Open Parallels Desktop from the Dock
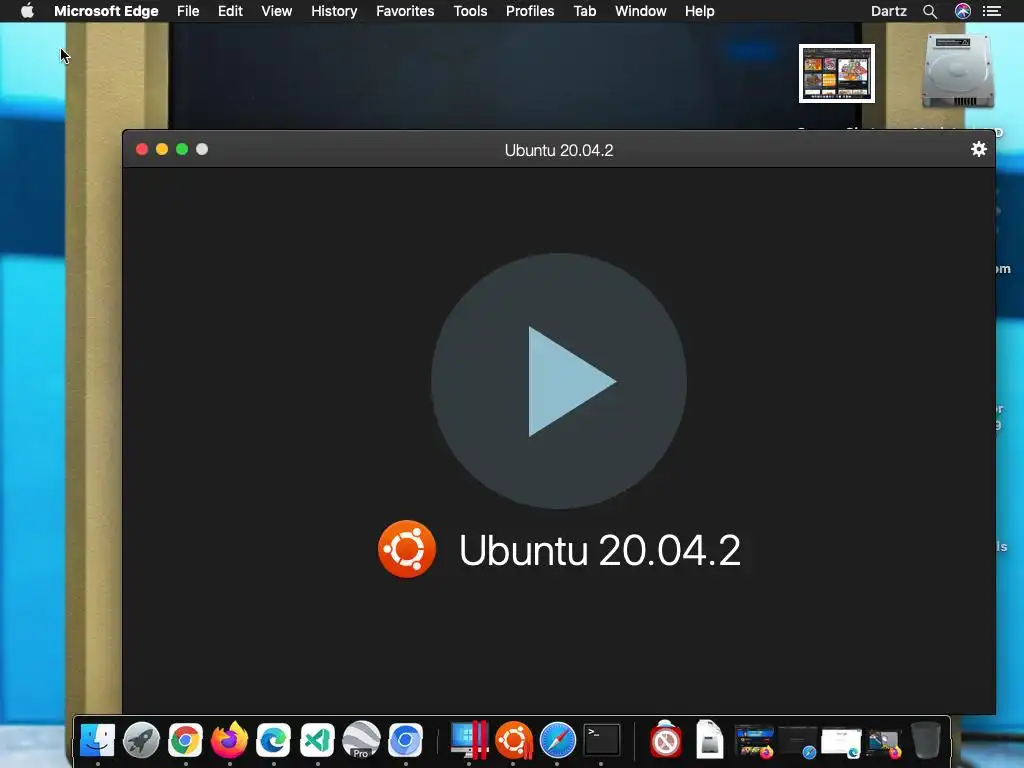 click(x=469, y=740)
